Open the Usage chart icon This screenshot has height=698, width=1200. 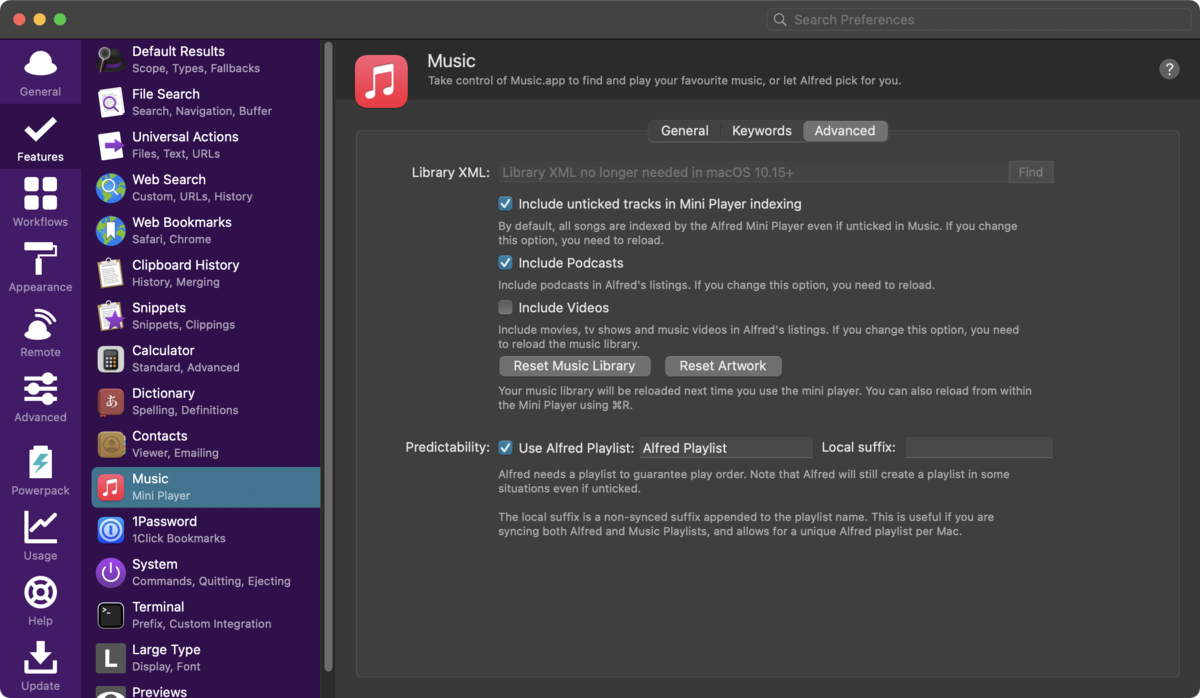[x=40, y=527]
